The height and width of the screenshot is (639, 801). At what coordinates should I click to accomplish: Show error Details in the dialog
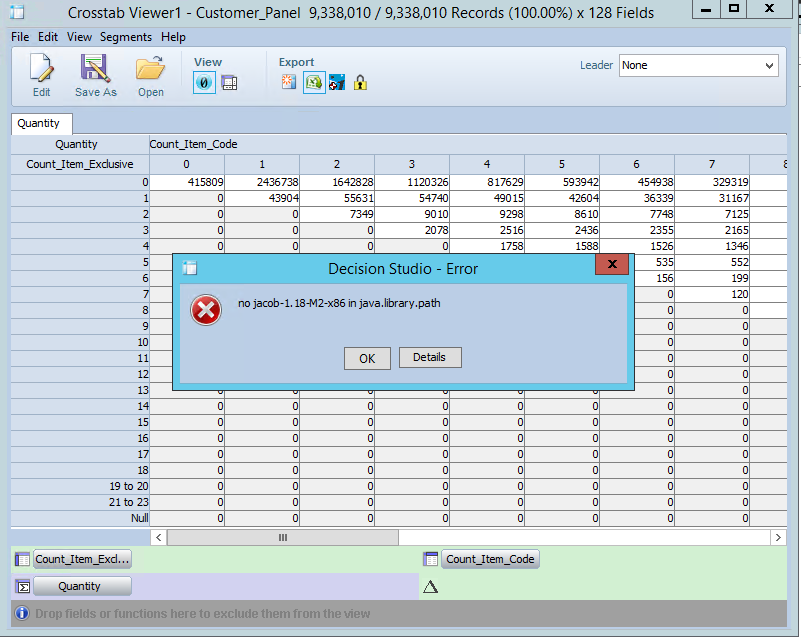pyautogui.click(x=429, y=357)
